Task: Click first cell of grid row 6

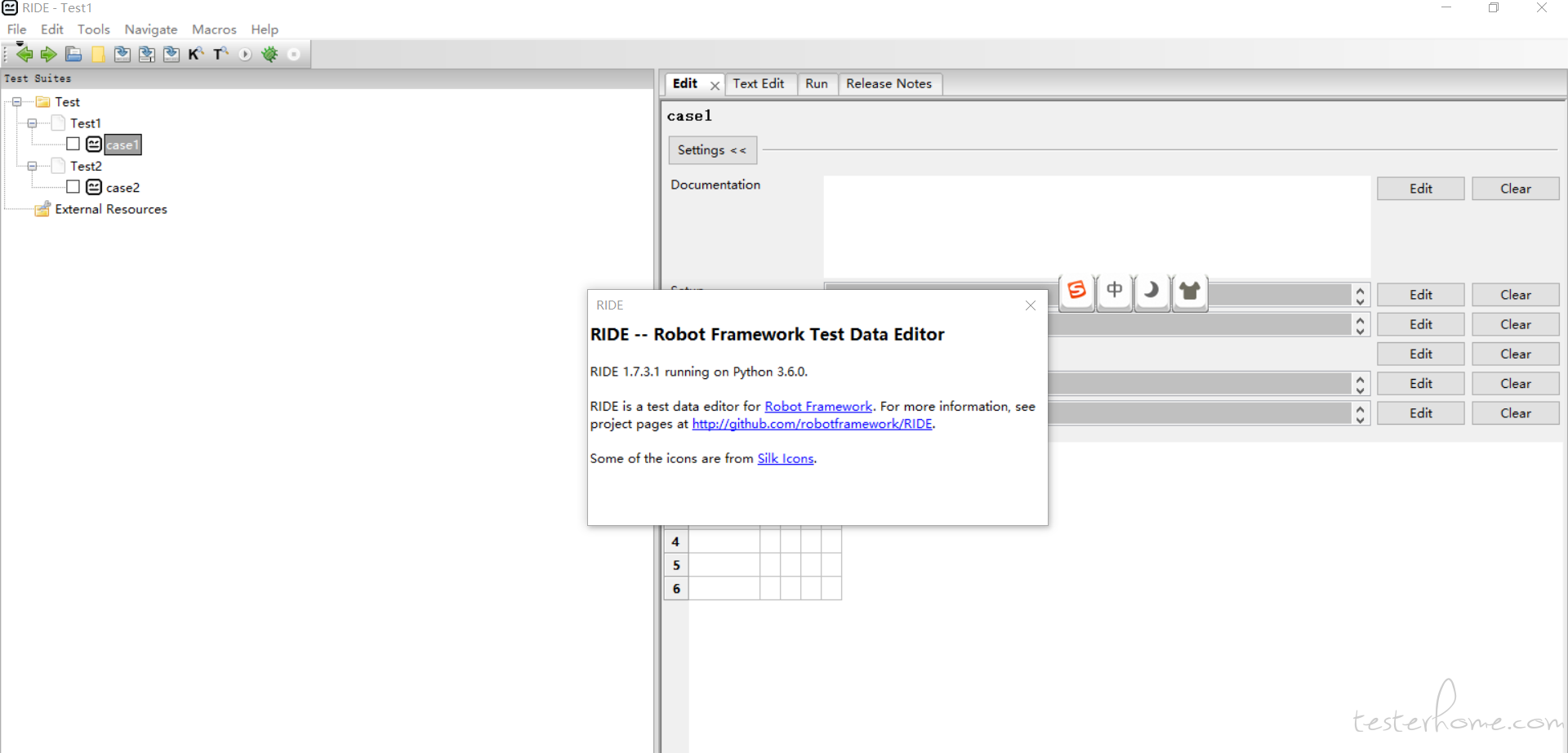Action: (724, 589)
